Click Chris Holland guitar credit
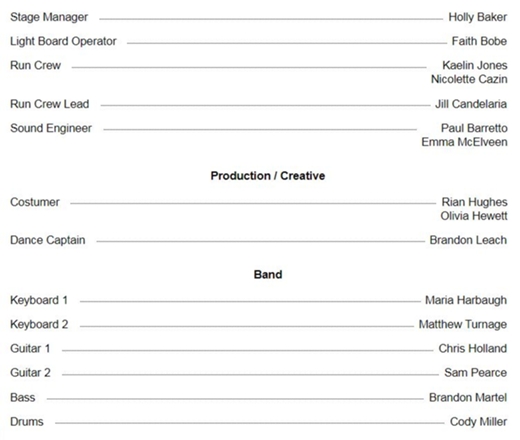Image resolution: width=520 pixels, height=440 pixels. [x=472, y=348]
